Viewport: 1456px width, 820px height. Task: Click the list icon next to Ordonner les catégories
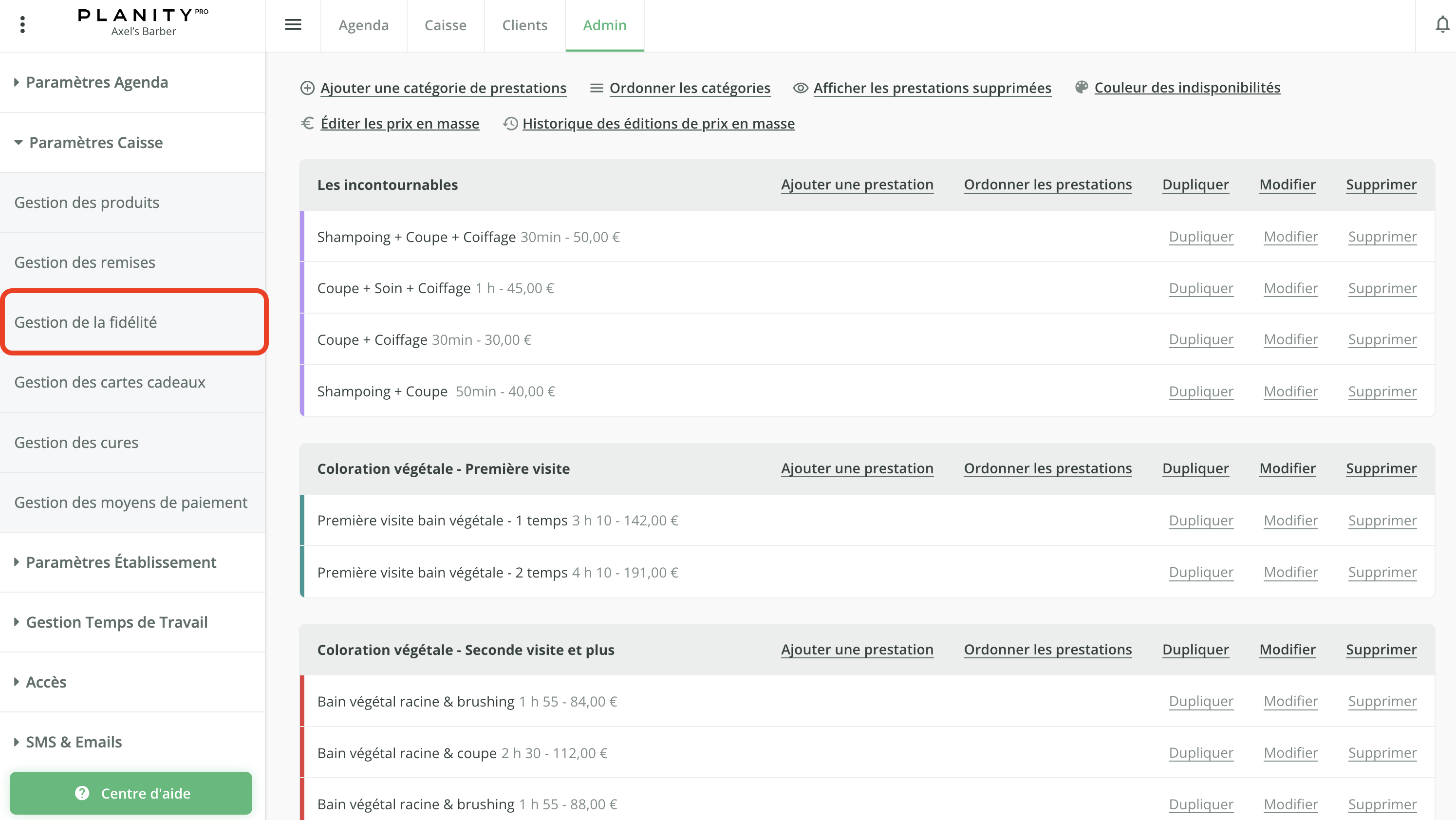point(596,88)
